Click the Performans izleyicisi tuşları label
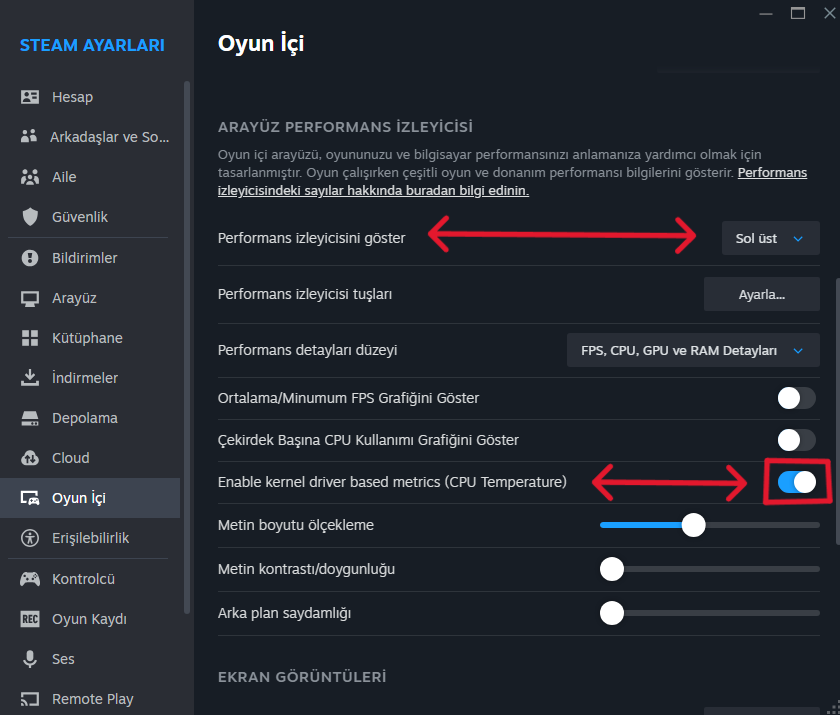 pyautogui.click(x=305, y=294)
